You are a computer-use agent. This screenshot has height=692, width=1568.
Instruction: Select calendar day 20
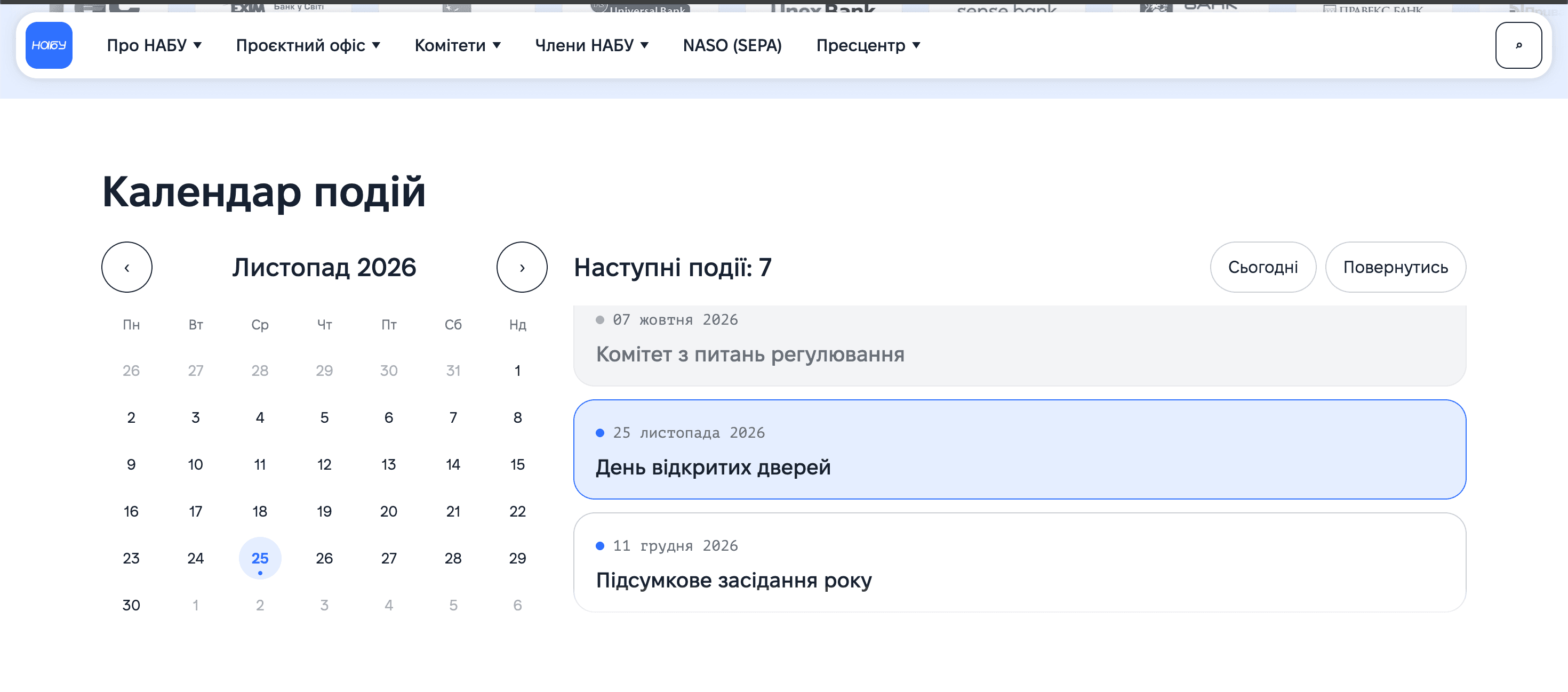388,511
